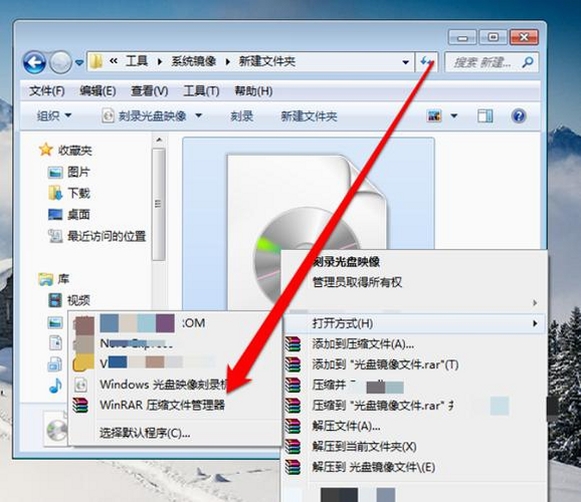Viewport: 581px width, 502px height.
Task: Choose 刻录光盘映像 in context menu
Action: 346,262
